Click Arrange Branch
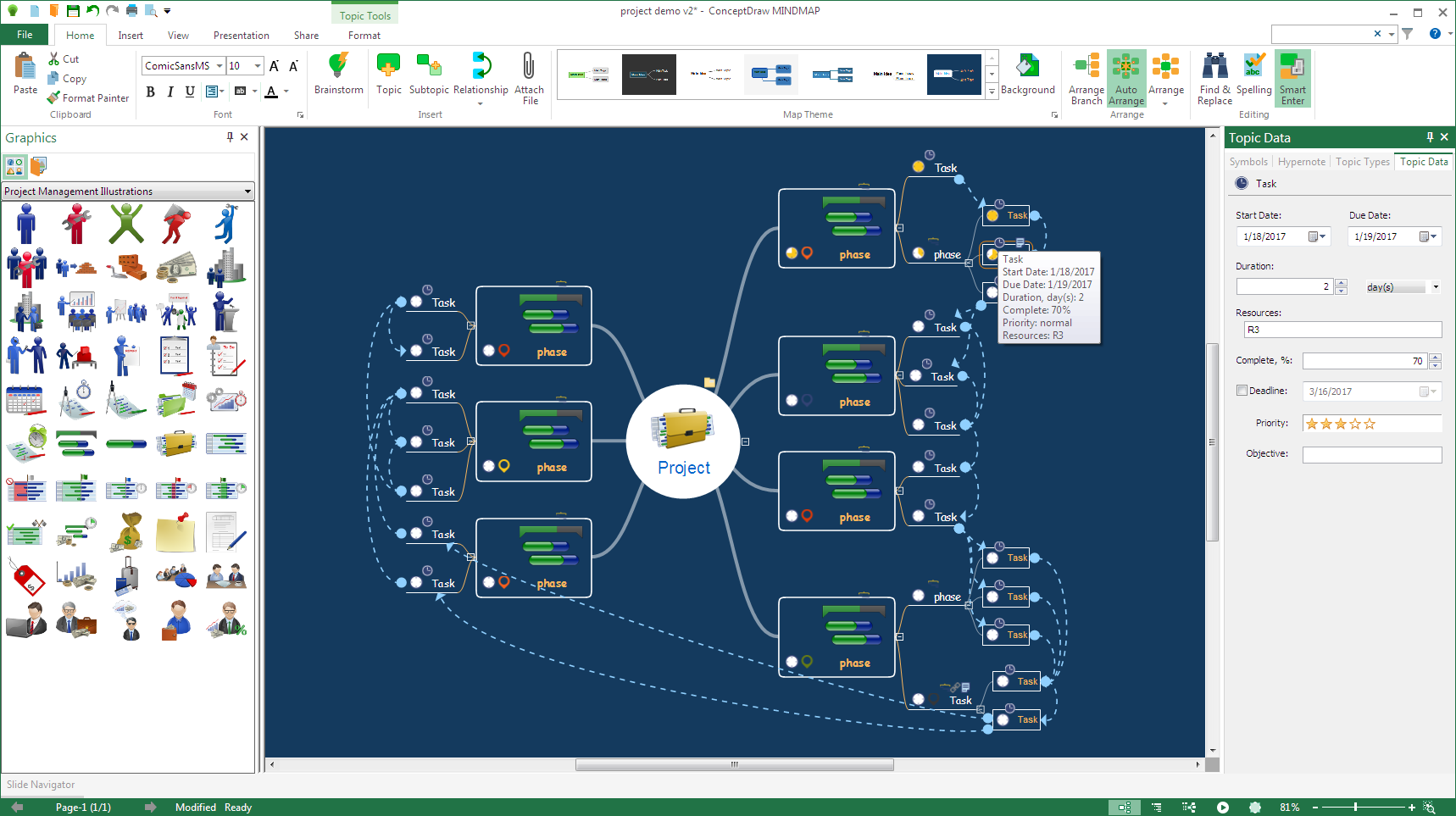The width and height of the screenshot is (1456, 816). click(x=1086, y=78)
